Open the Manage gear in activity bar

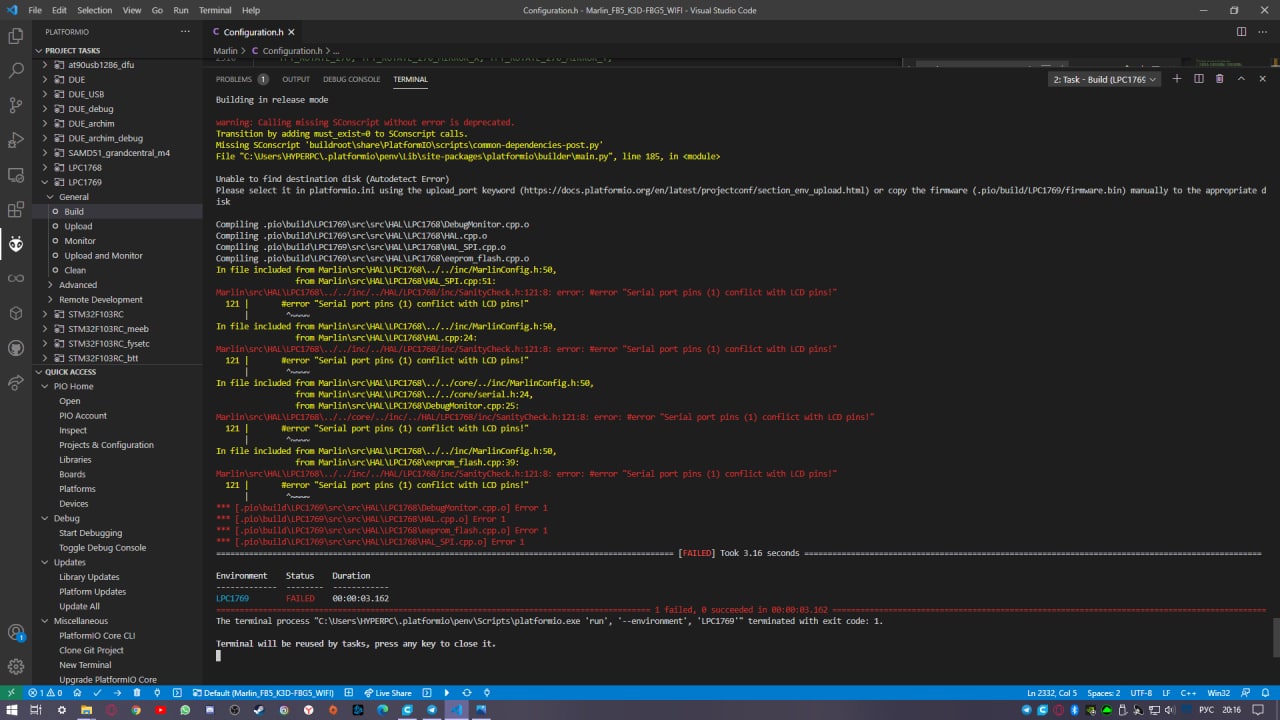pyautogui.click(x=16, y=666)
